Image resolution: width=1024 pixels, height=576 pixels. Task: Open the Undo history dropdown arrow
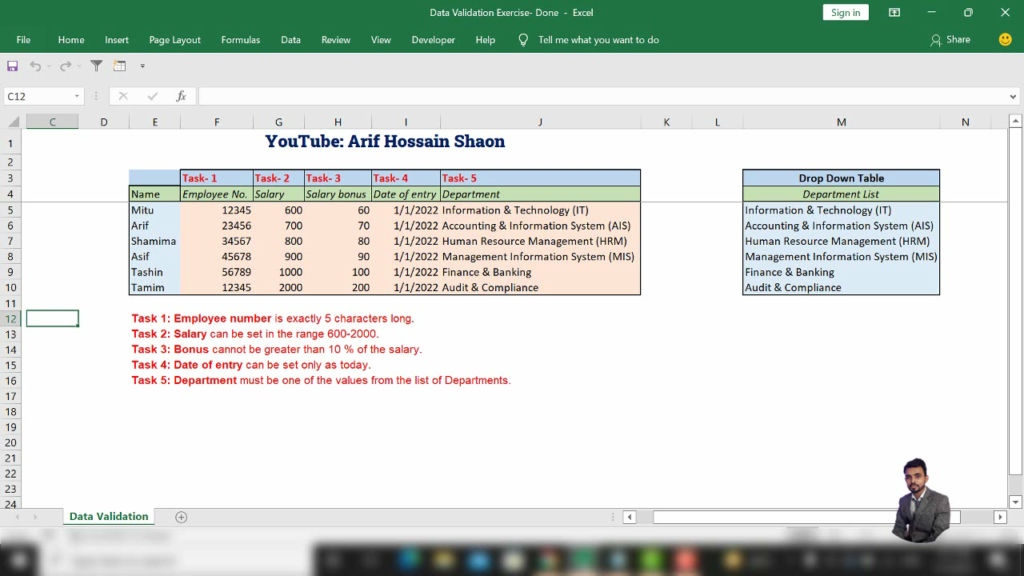[x=49, y=67]
